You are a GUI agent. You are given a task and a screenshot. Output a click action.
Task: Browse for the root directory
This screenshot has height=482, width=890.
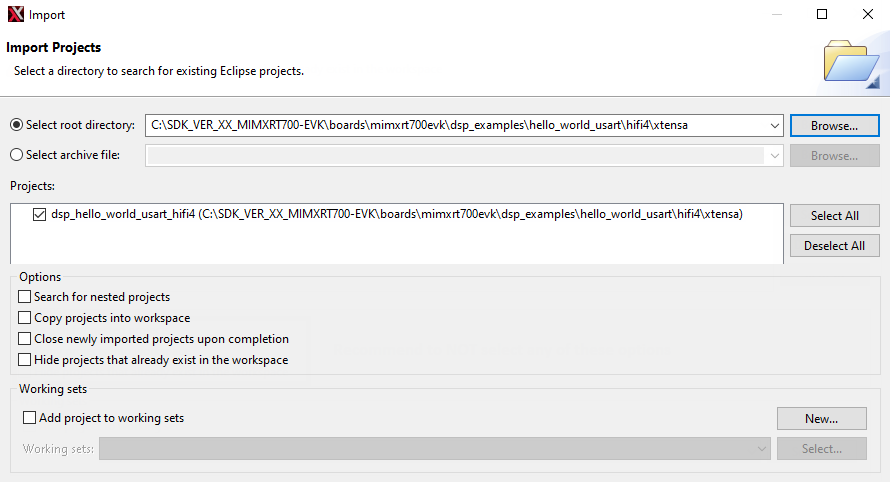click(x=834, y=126)
